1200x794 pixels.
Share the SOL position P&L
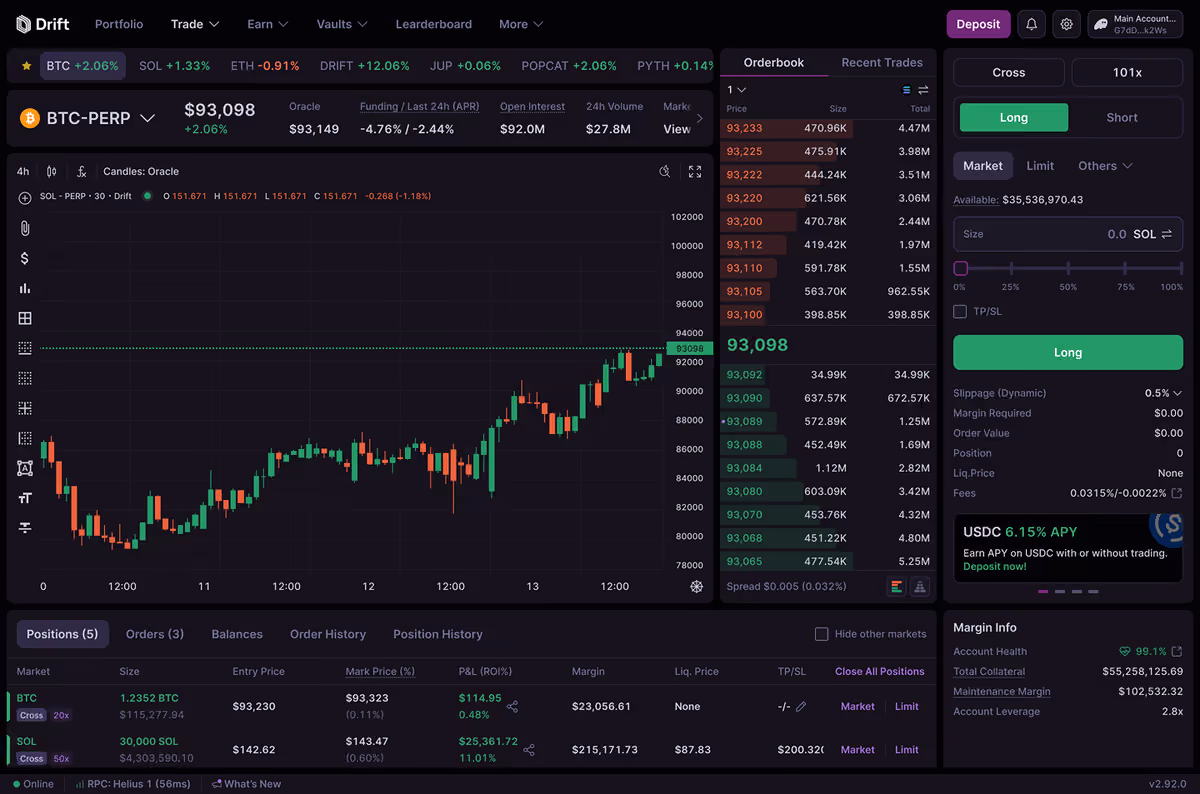click(x=529, y=750)
